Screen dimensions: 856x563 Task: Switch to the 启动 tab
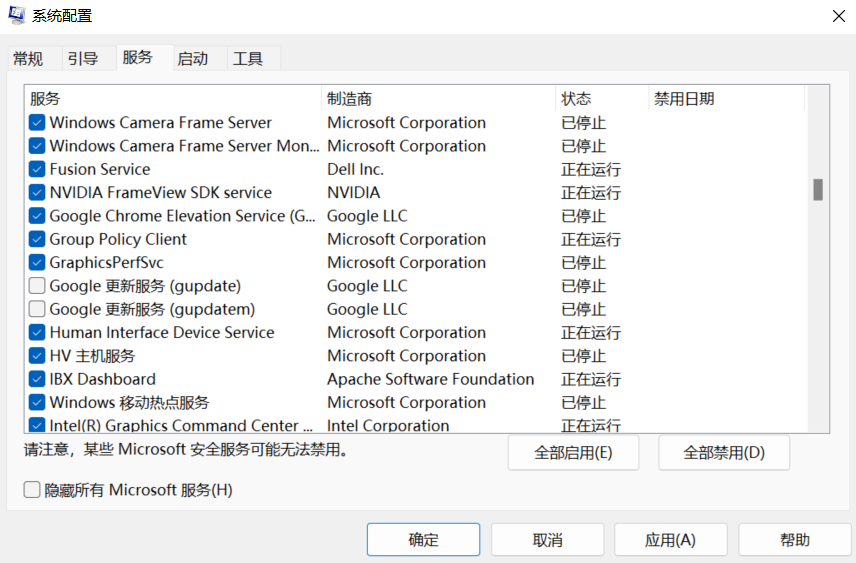[x=193, y=59]
